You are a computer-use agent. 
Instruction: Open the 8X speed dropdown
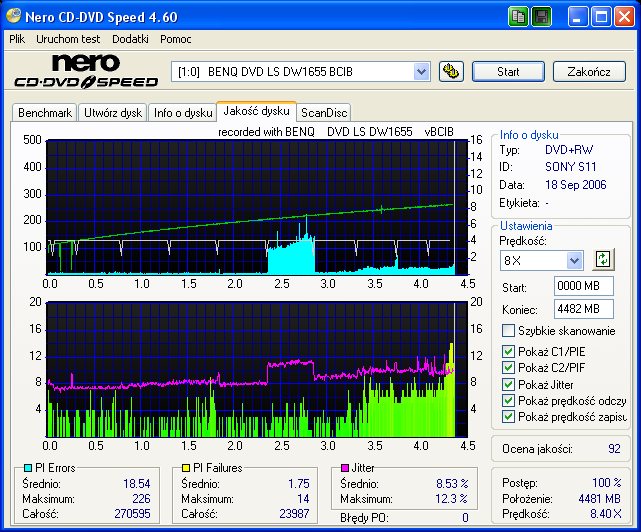(x=574, y=260)
